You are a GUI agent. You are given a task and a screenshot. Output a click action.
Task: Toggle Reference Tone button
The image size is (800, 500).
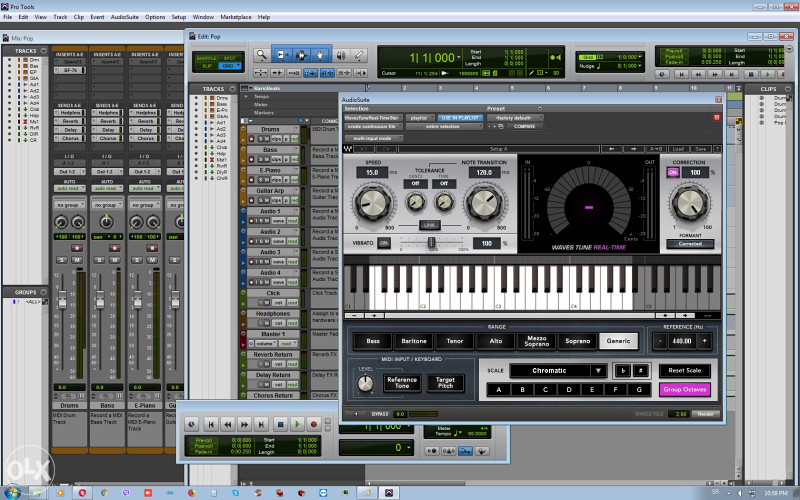402,383
